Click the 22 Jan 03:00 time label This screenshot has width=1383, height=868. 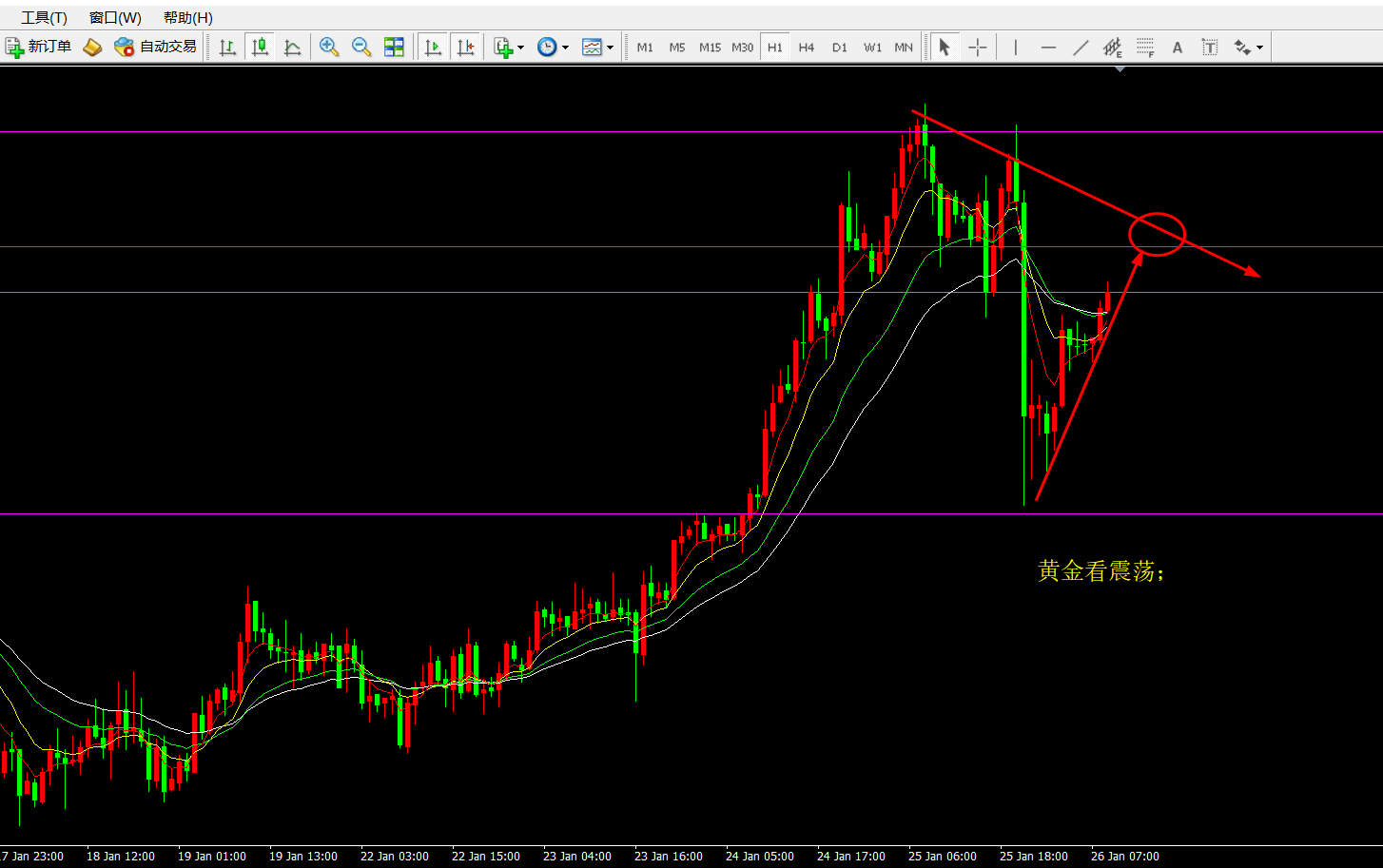coord(395,857)
